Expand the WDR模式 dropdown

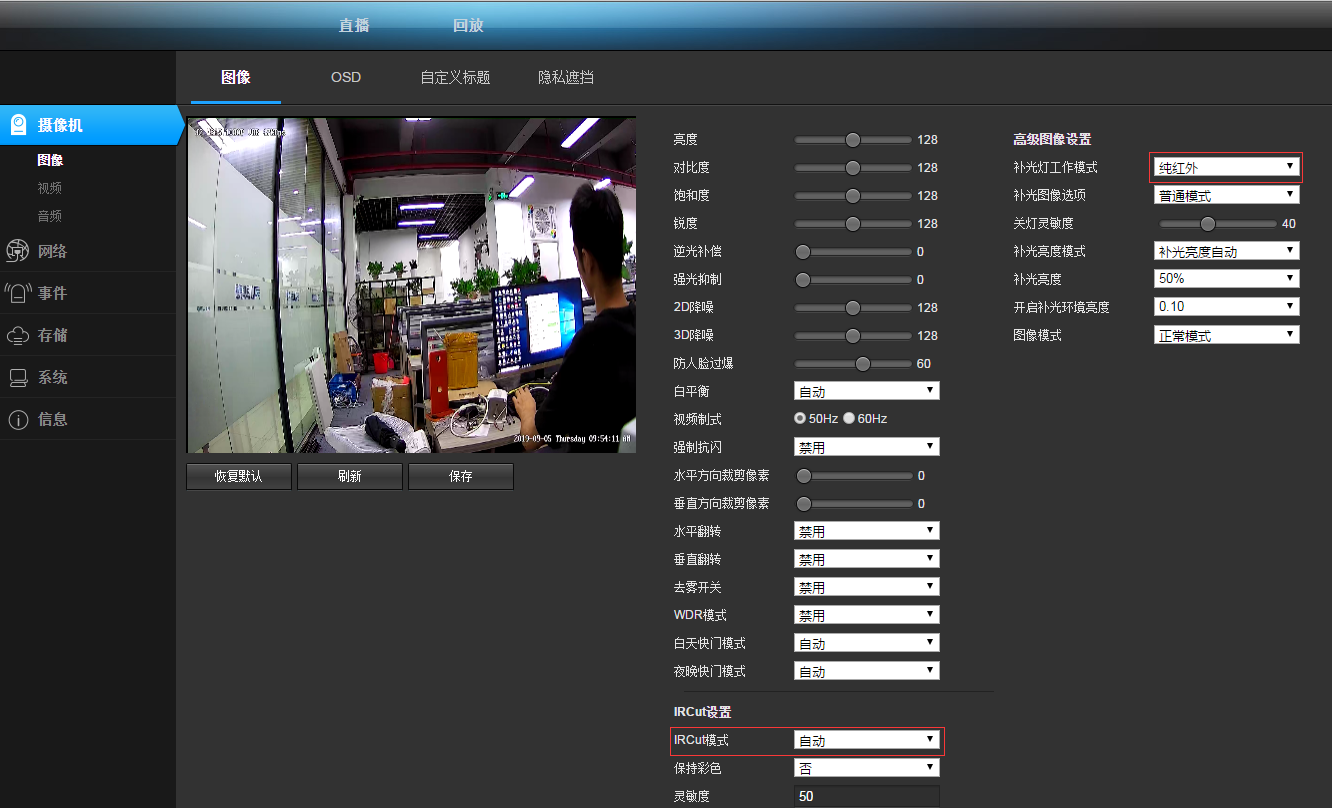pyautogui.click(x=866, y=615)
